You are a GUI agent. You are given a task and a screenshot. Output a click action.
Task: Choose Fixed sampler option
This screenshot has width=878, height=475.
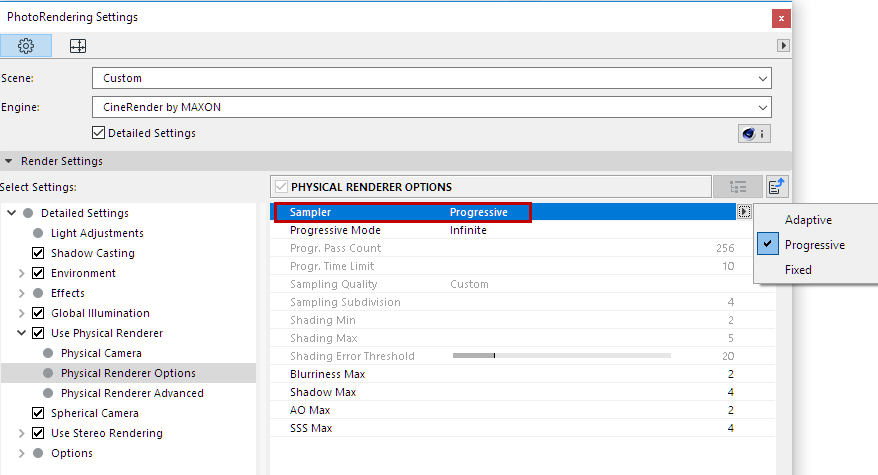798,270
